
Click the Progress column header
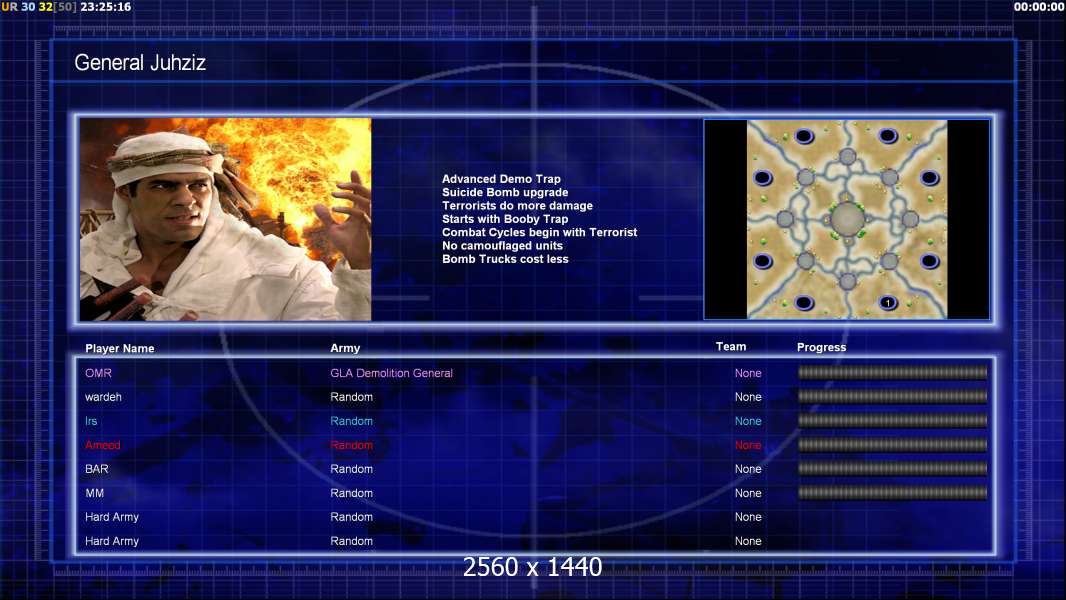pyautogui.click(x=821, y=347)
